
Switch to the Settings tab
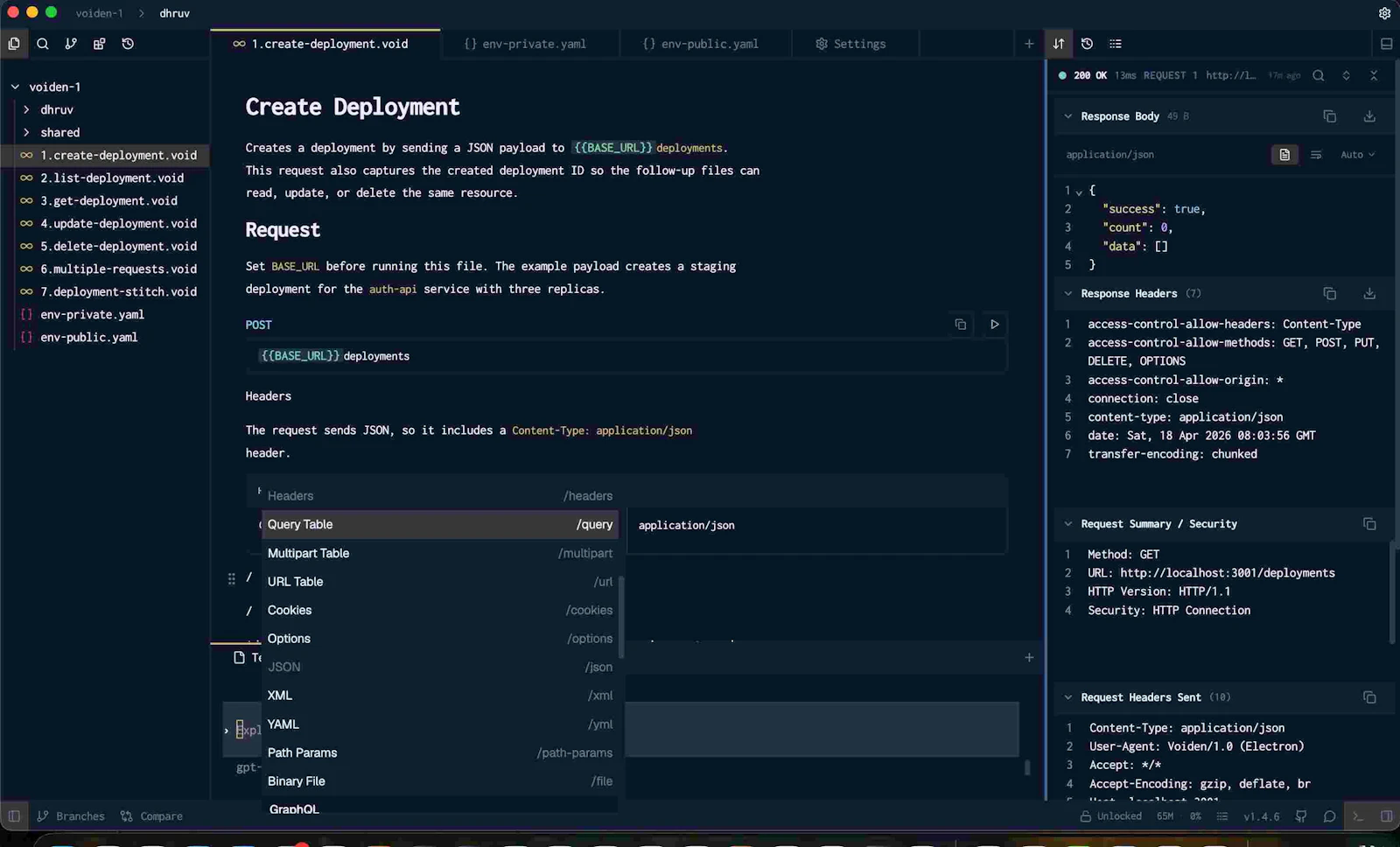(x=855, y=44)
